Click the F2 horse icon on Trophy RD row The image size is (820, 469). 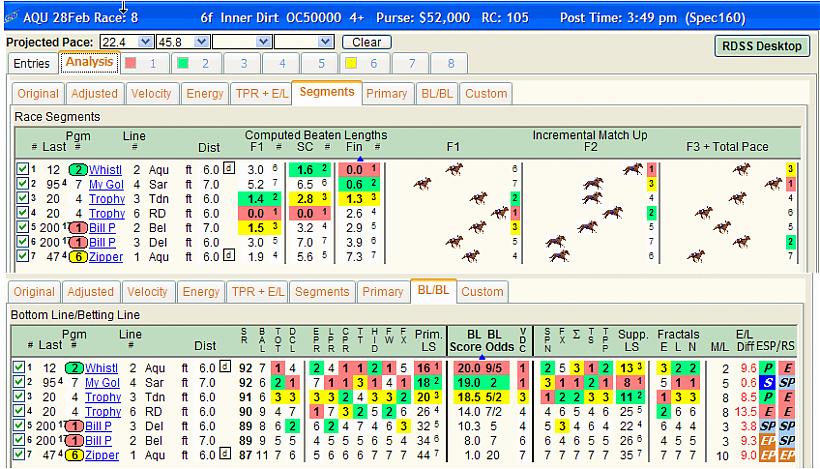pos(612,212)
